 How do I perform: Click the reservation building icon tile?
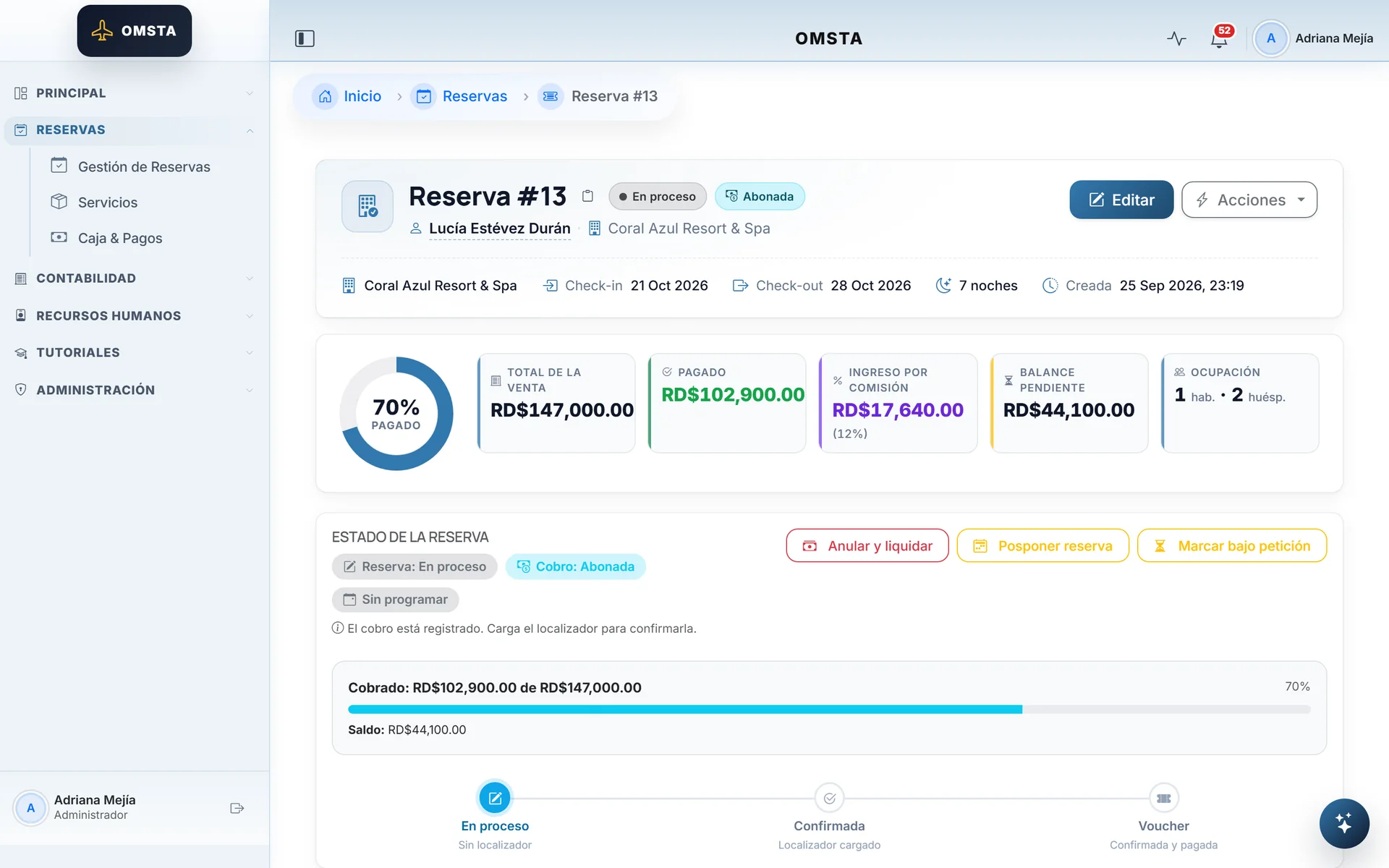pos(368,206)
